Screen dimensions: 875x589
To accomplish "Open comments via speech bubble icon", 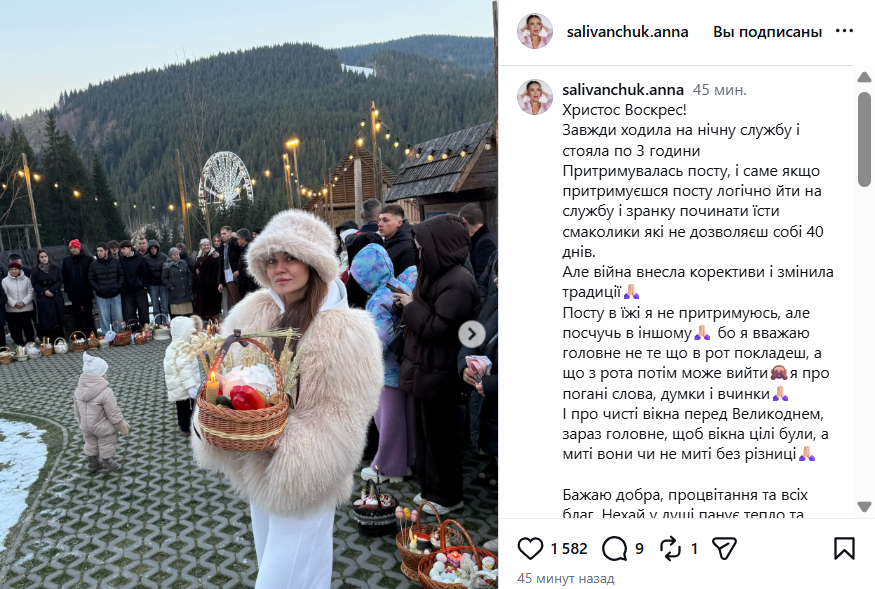I will tap(614, 549).
